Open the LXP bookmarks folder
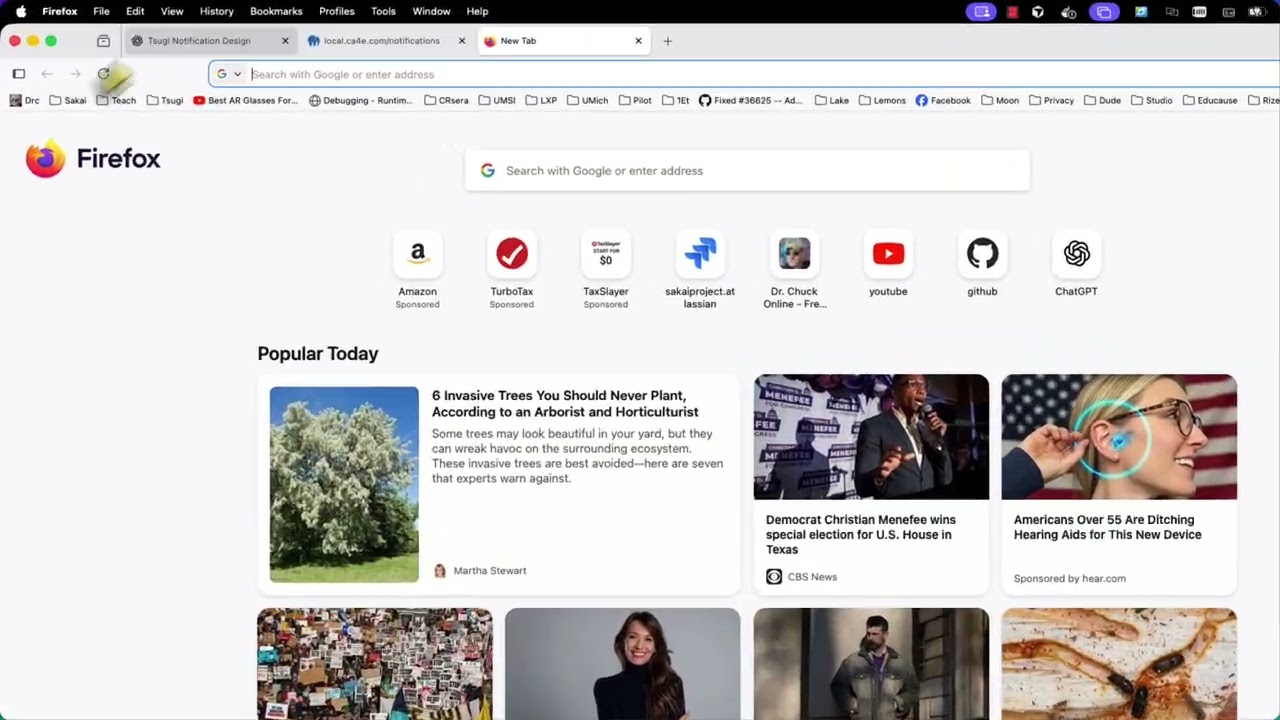 coord(541,100)
